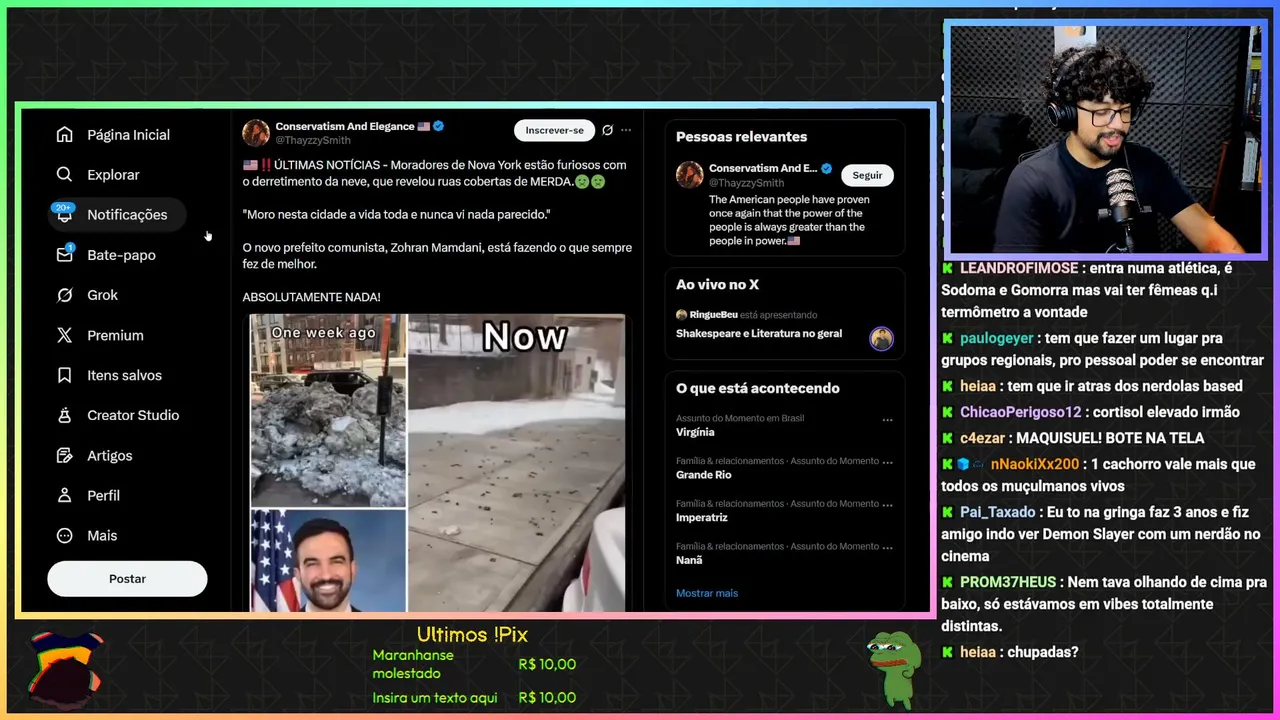This screenshot has height=720, width=1280.
Task: Click the 'One week ago' snow image
Action: pos(328,410)
